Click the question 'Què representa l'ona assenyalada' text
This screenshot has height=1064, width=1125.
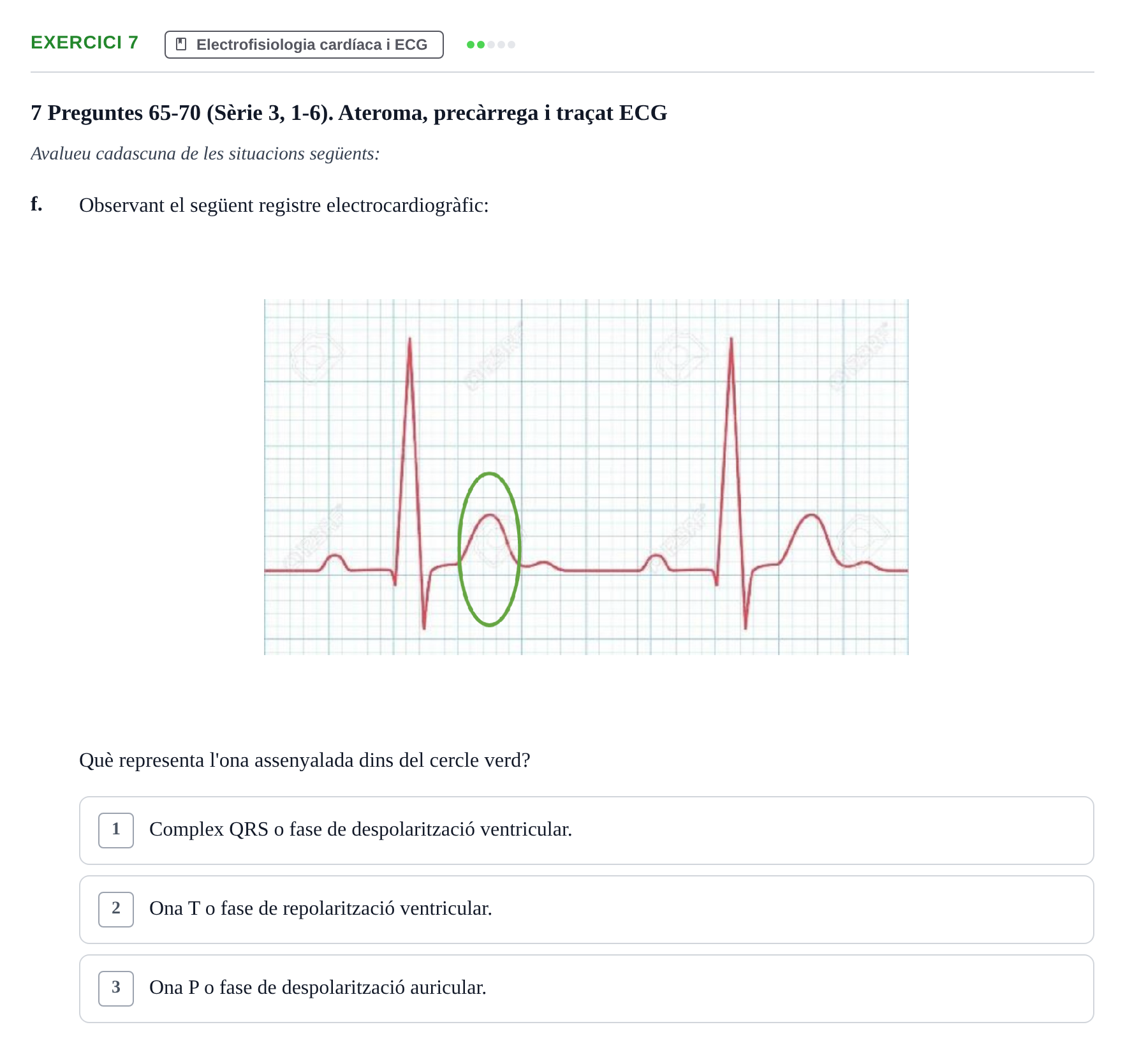pos(305,760)
